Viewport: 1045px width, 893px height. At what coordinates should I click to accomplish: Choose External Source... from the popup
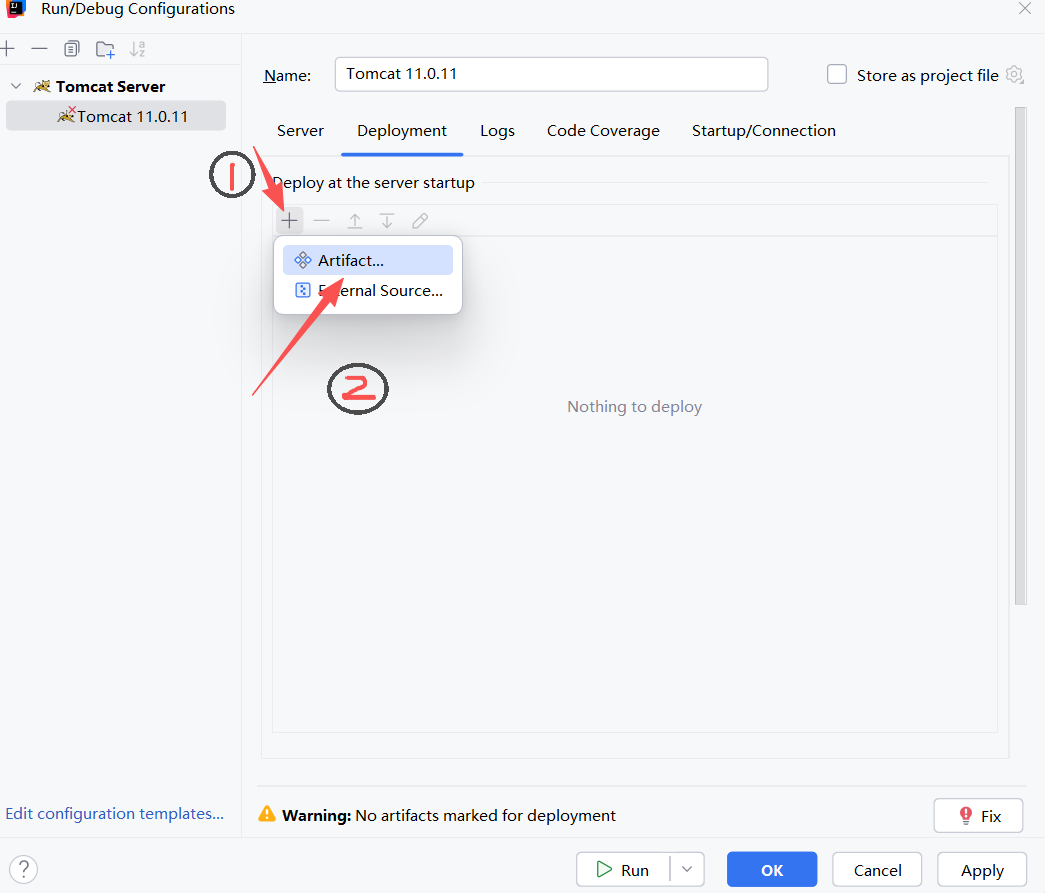[x=368, y=291]
